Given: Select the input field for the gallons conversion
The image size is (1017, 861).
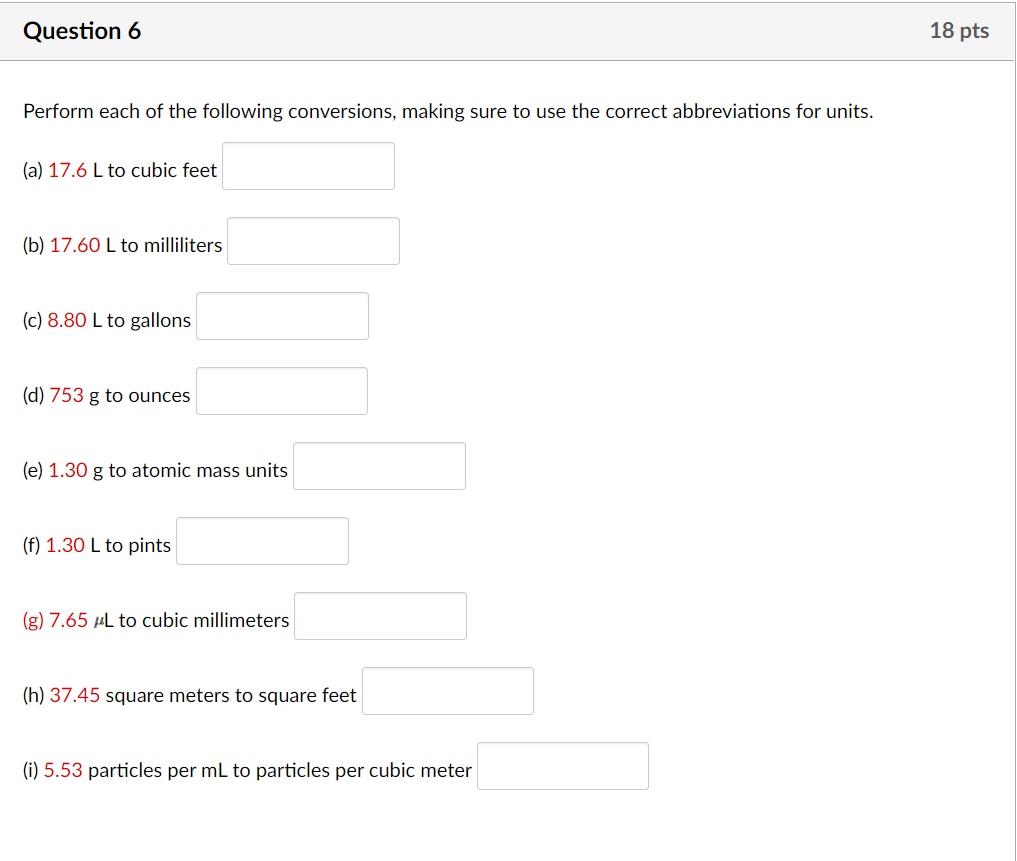Looking at the screenshot, I should [282, 315].
